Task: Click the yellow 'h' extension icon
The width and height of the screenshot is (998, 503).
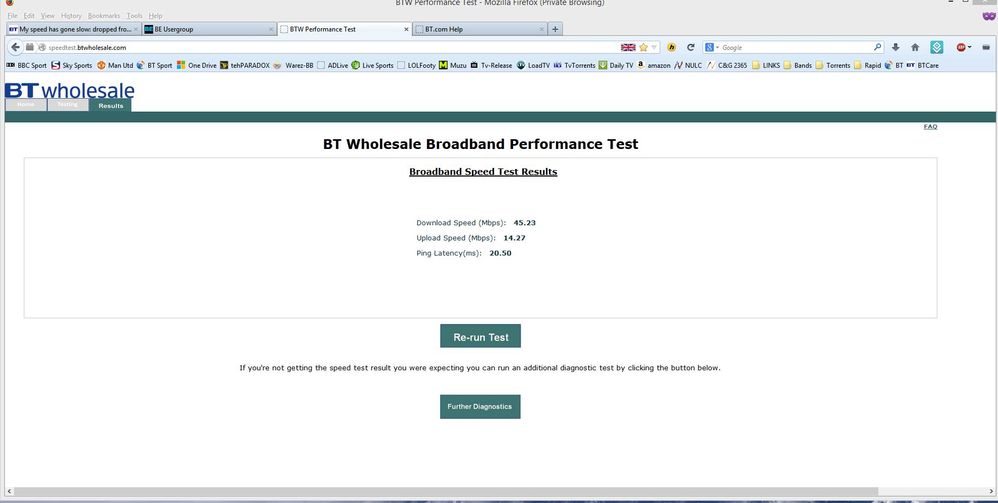Action: click(x=671, y=47)
